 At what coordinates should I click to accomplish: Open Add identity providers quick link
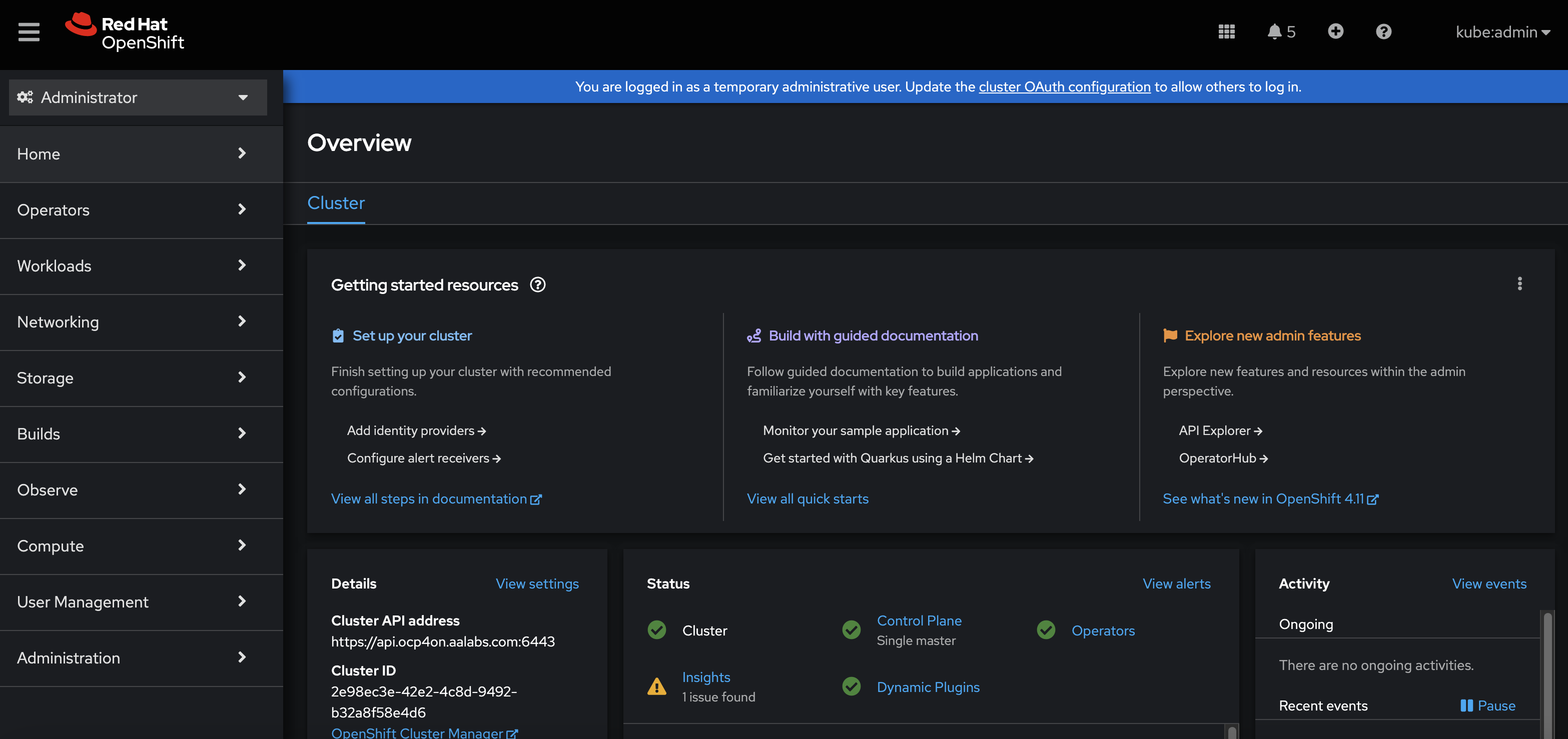pyautogui.click(x=416, y=430)
